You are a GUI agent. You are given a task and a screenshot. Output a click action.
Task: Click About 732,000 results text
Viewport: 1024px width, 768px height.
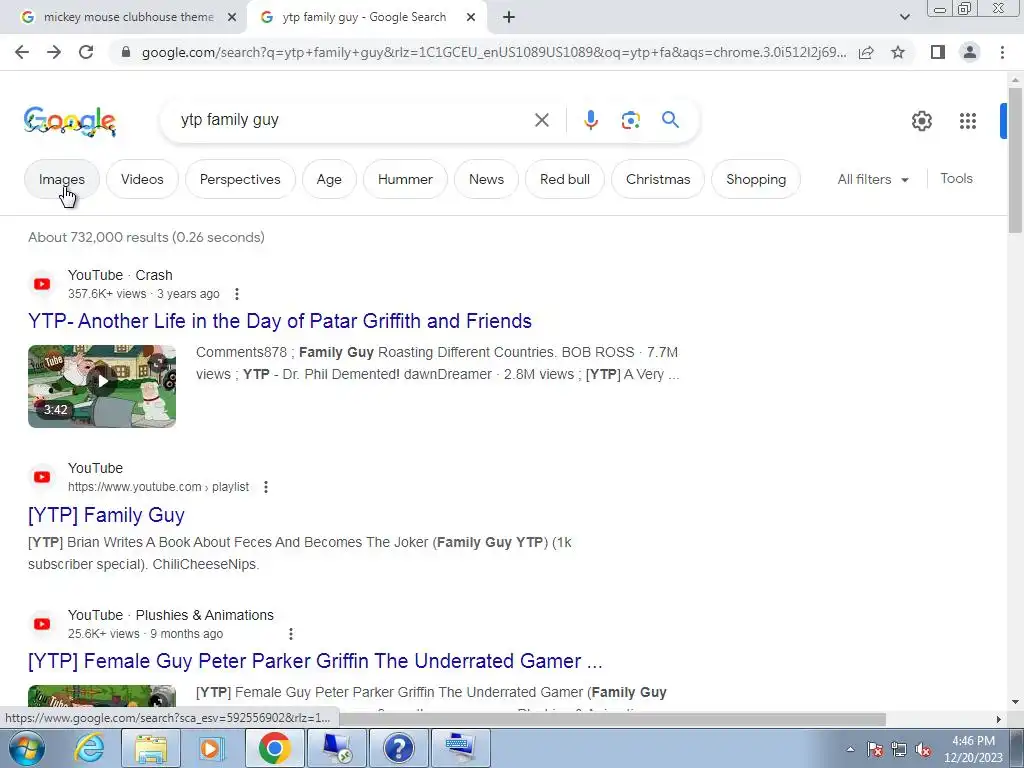[146, 237]
